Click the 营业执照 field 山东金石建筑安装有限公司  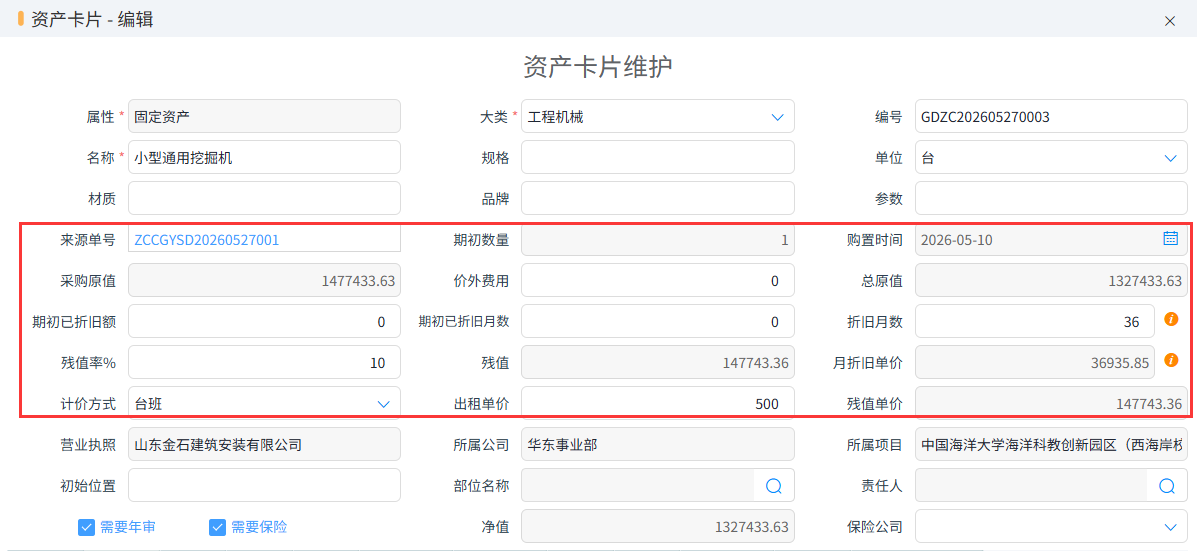(264, 444)
